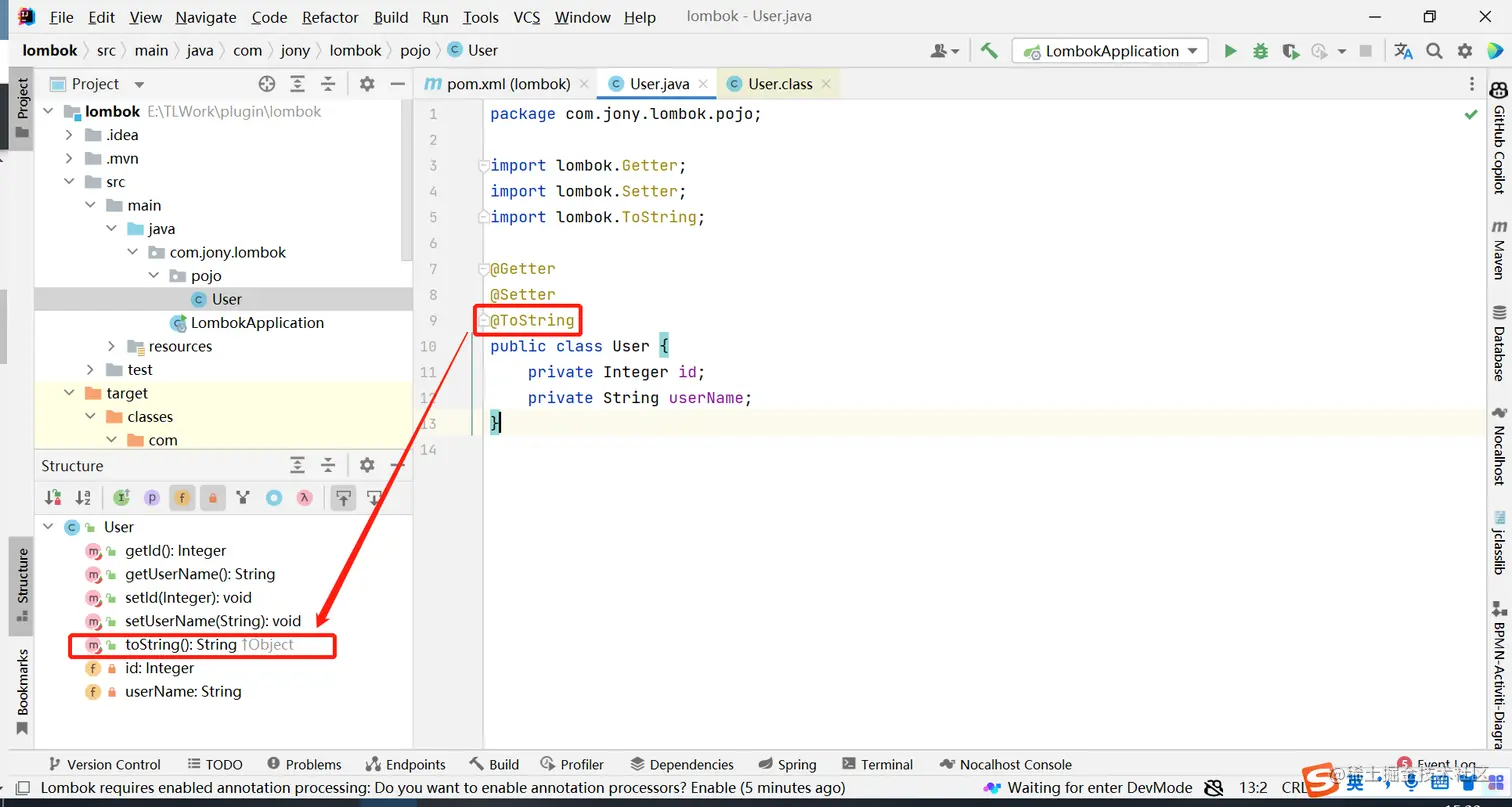
Task: Toggle show fields in Structure
Action: pyautogui.click(x=182, y=497)
